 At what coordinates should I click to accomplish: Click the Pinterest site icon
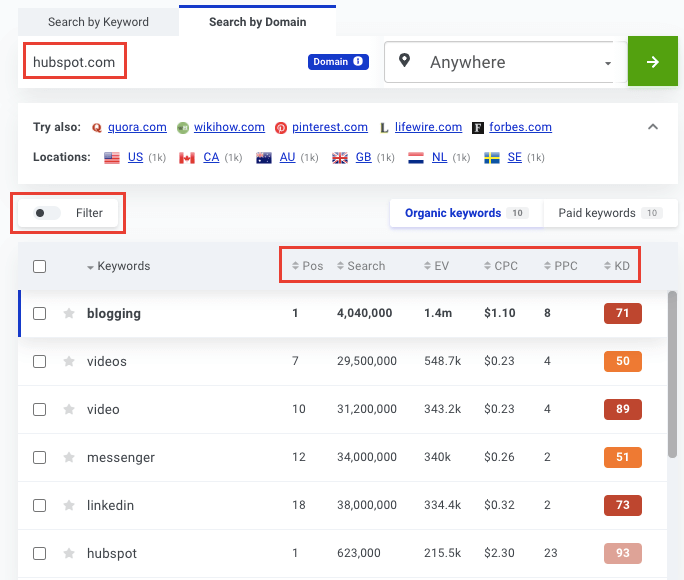click(x=281, y=128)
